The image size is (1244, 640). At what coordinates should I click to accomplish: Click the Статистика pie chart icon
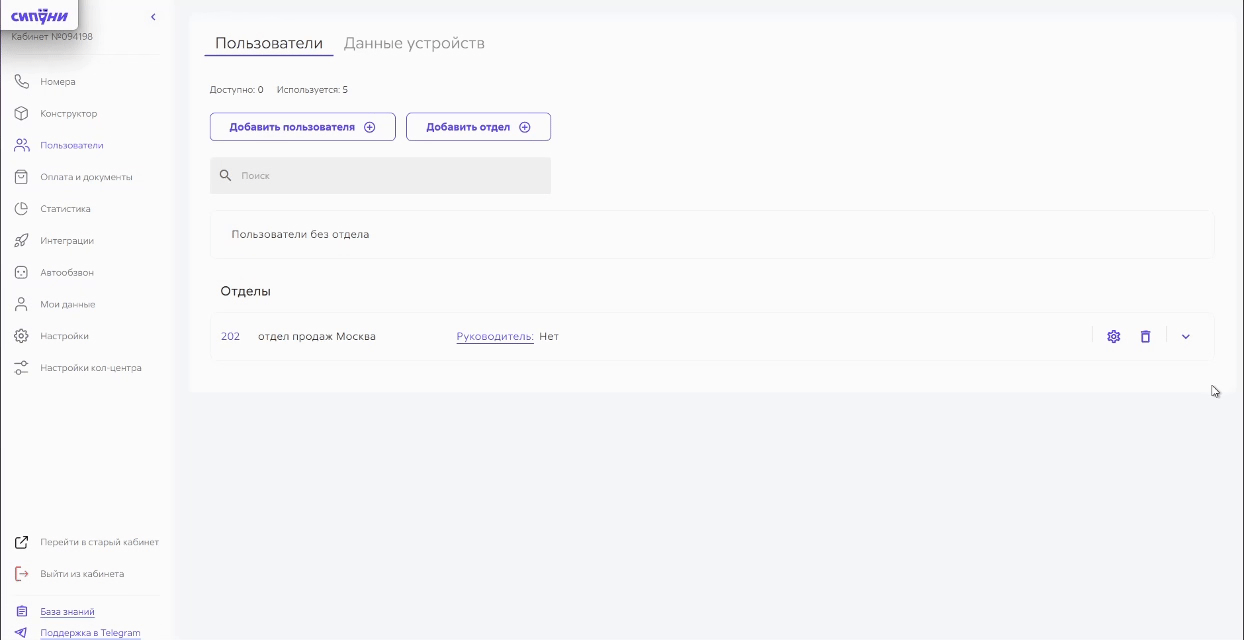pyautogui.click(x=21, y=209)
